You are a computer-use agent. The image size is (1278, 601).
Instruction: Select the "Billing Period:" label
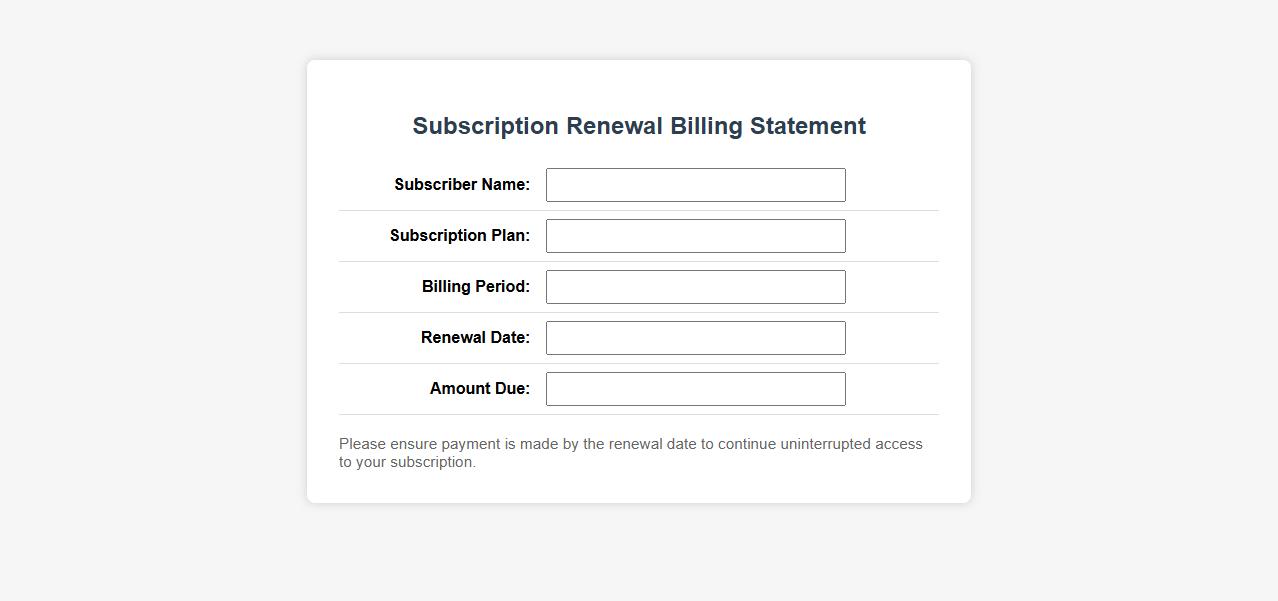(x=476, y=287)
